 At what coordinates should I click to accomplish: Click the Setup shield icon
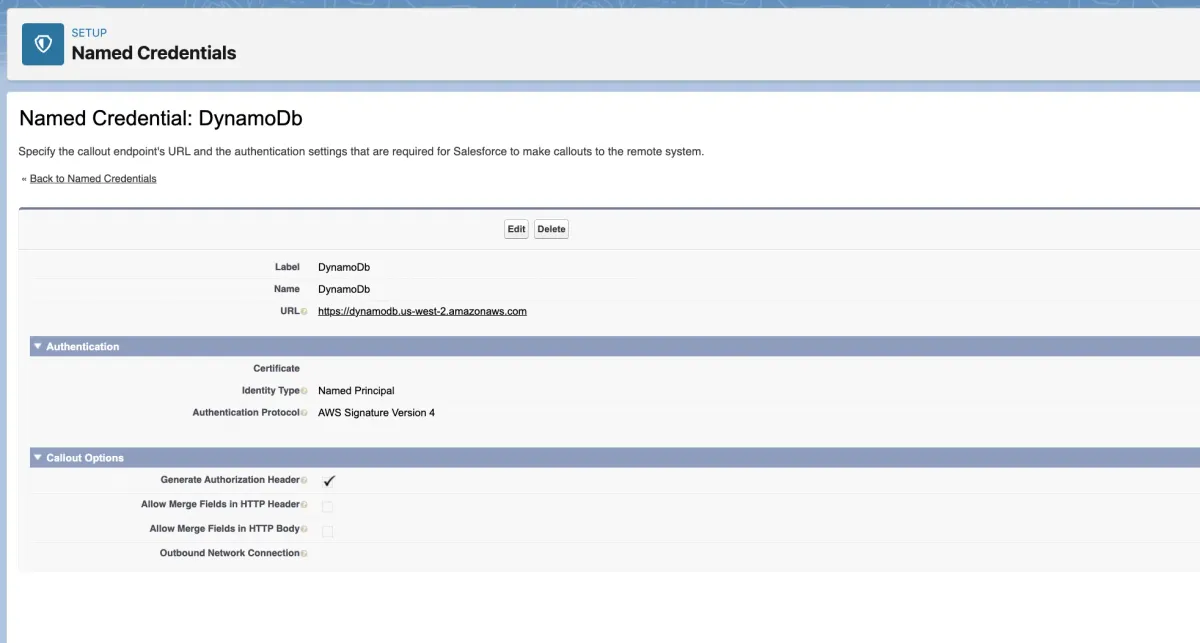click(43, 44)
